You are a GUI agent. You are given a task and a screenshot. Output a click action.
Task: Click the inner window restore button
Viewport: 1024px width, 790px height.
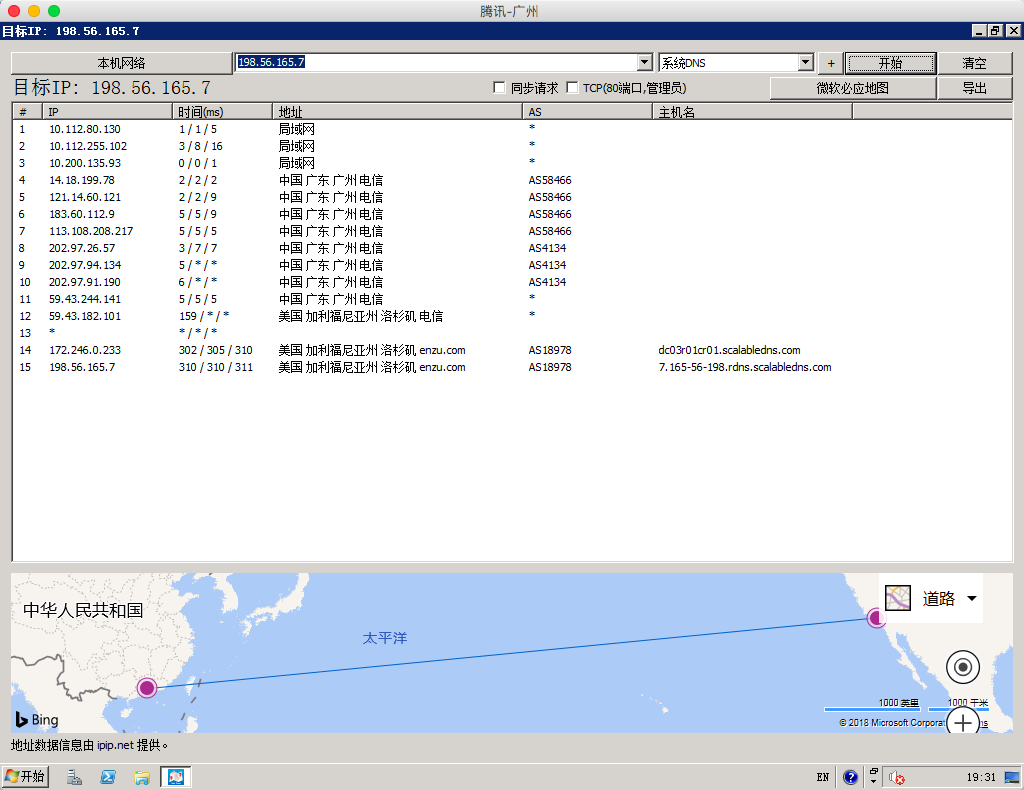pyautogui.click(x=995, y=31)
